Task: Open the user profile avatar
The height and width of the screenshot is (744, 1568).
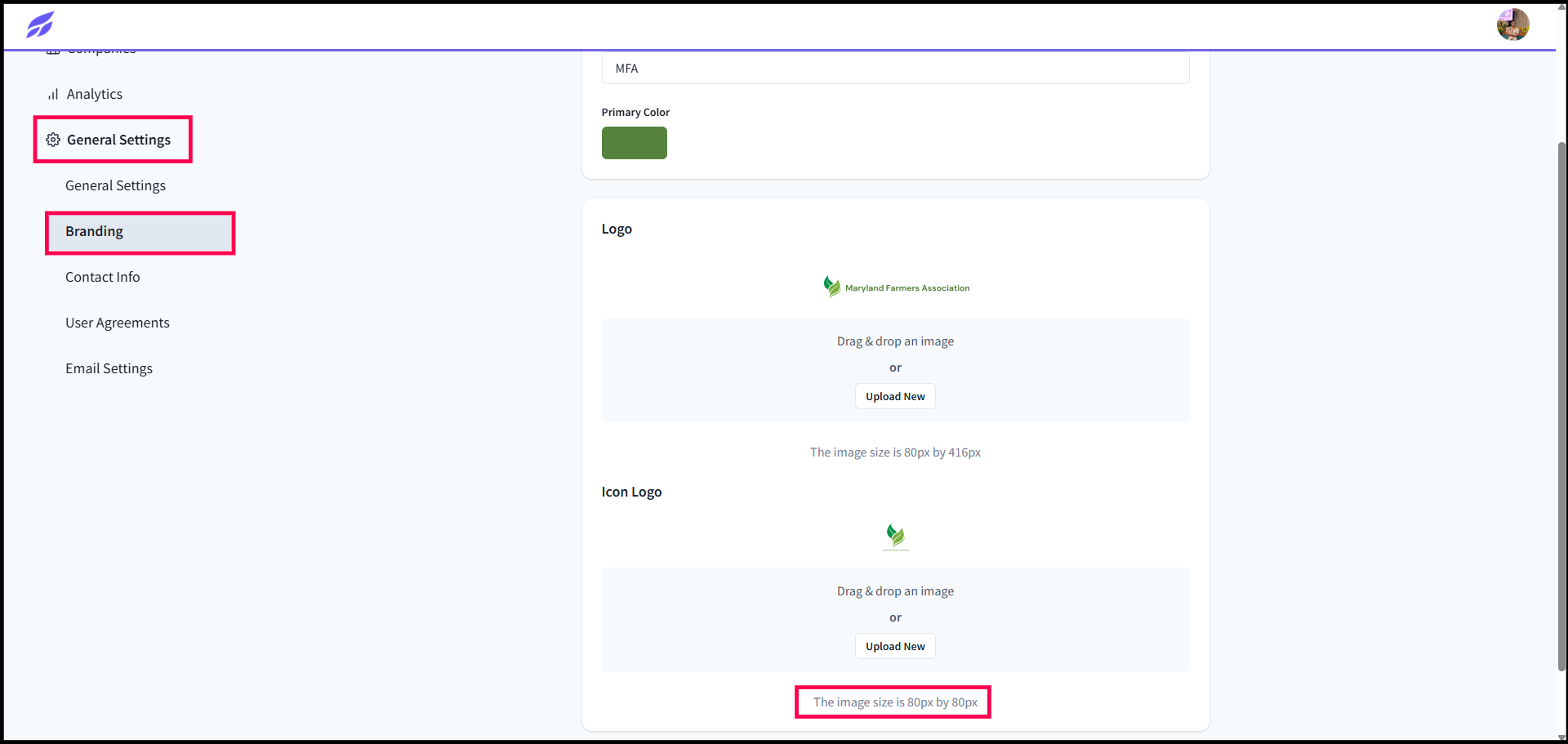Action: (1512, 25)
